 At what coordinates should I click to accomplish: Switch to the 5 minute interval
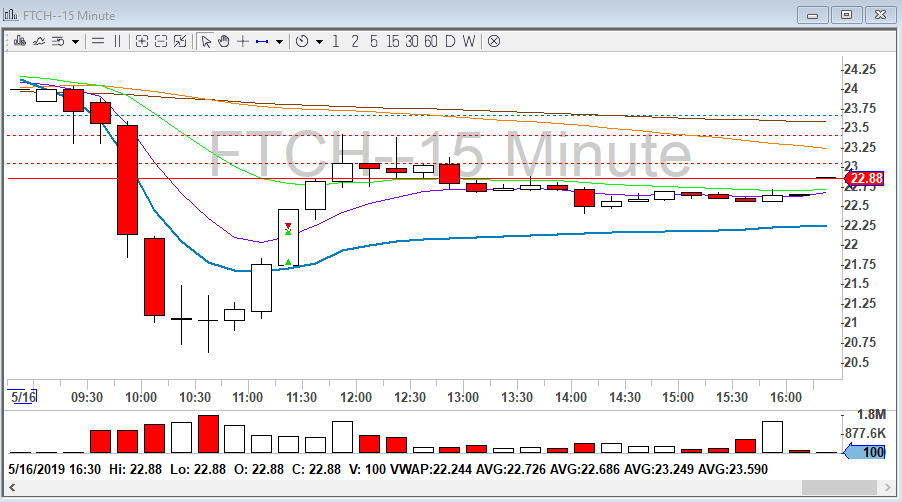click(x=374, y=41)
